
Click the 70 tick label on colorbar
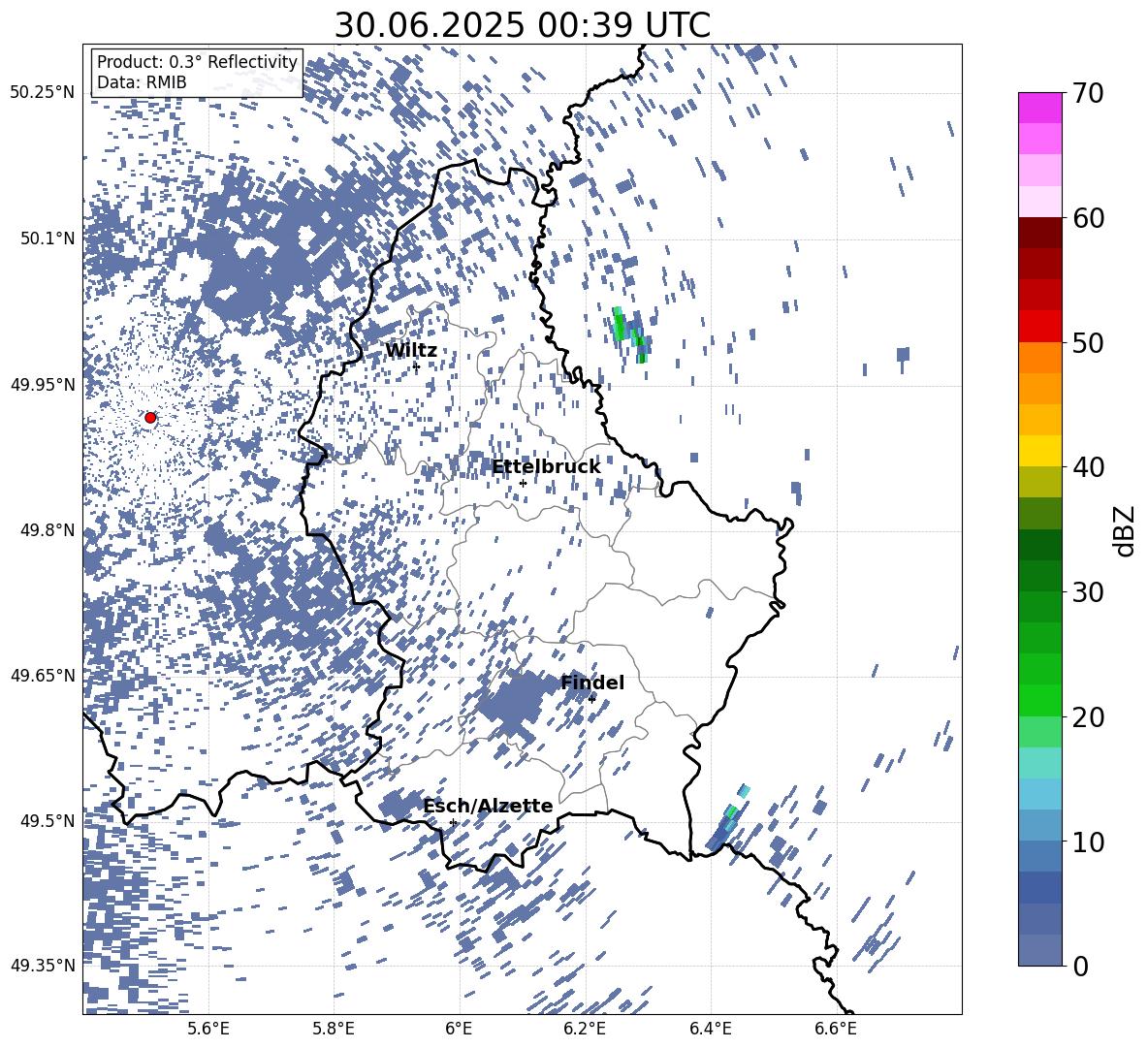1089,94
